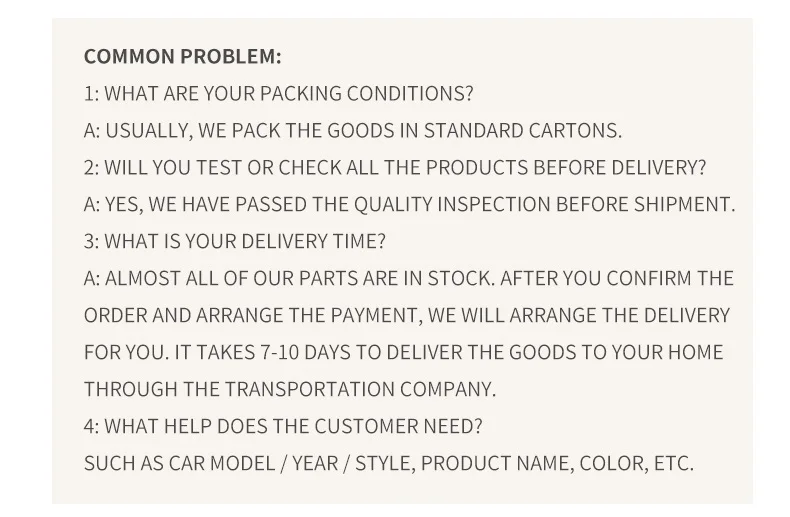Select question 3 about delivery time

(x=234, y=241)
